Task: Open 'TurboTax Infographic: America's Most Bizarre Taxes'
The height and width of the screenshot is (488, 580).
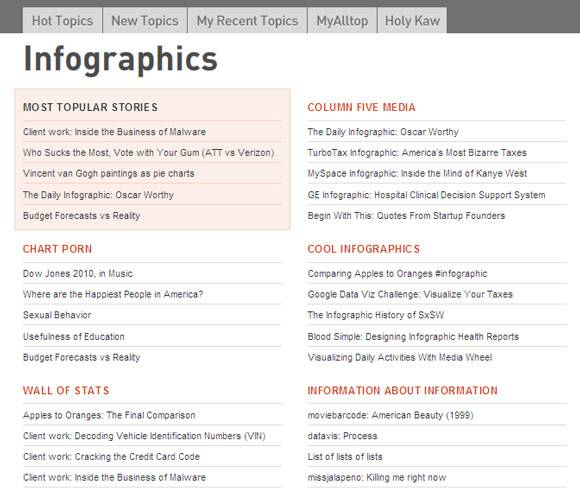Action: click(x=417, y=152)
